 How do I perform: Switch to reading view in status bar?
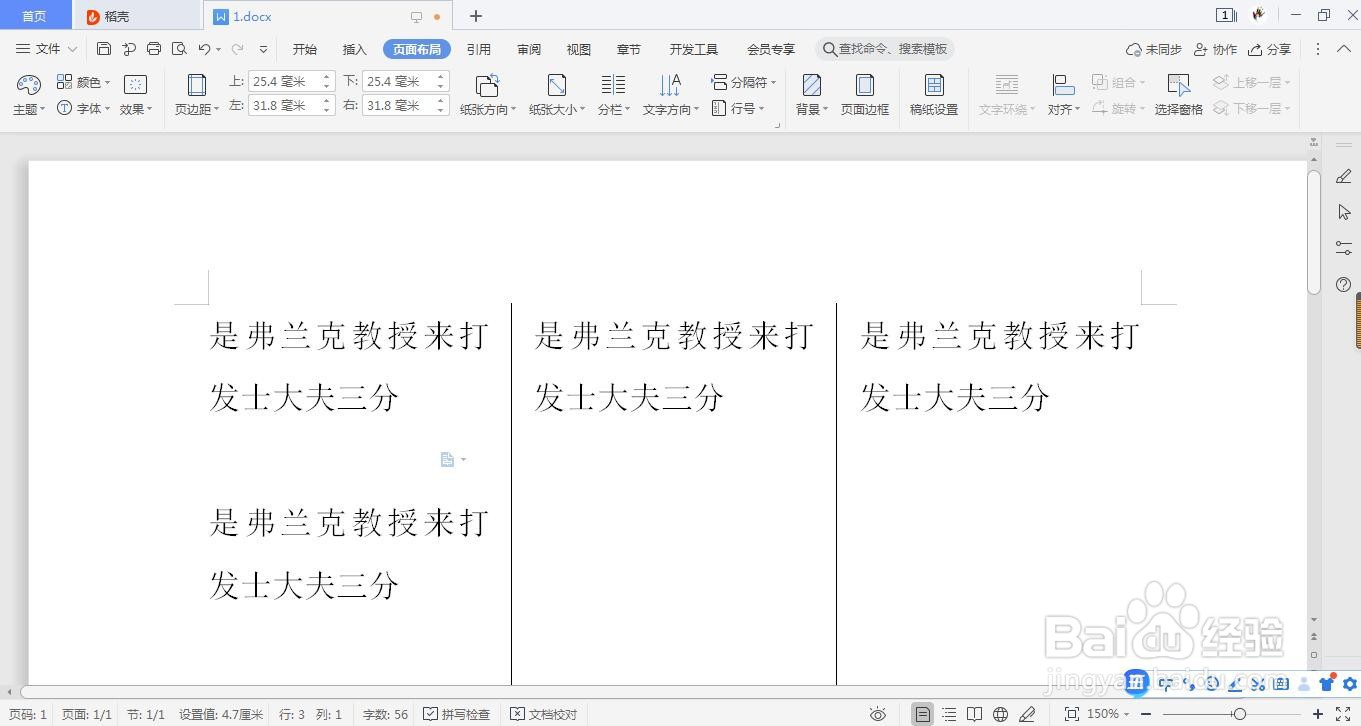(x=974, y=714)
